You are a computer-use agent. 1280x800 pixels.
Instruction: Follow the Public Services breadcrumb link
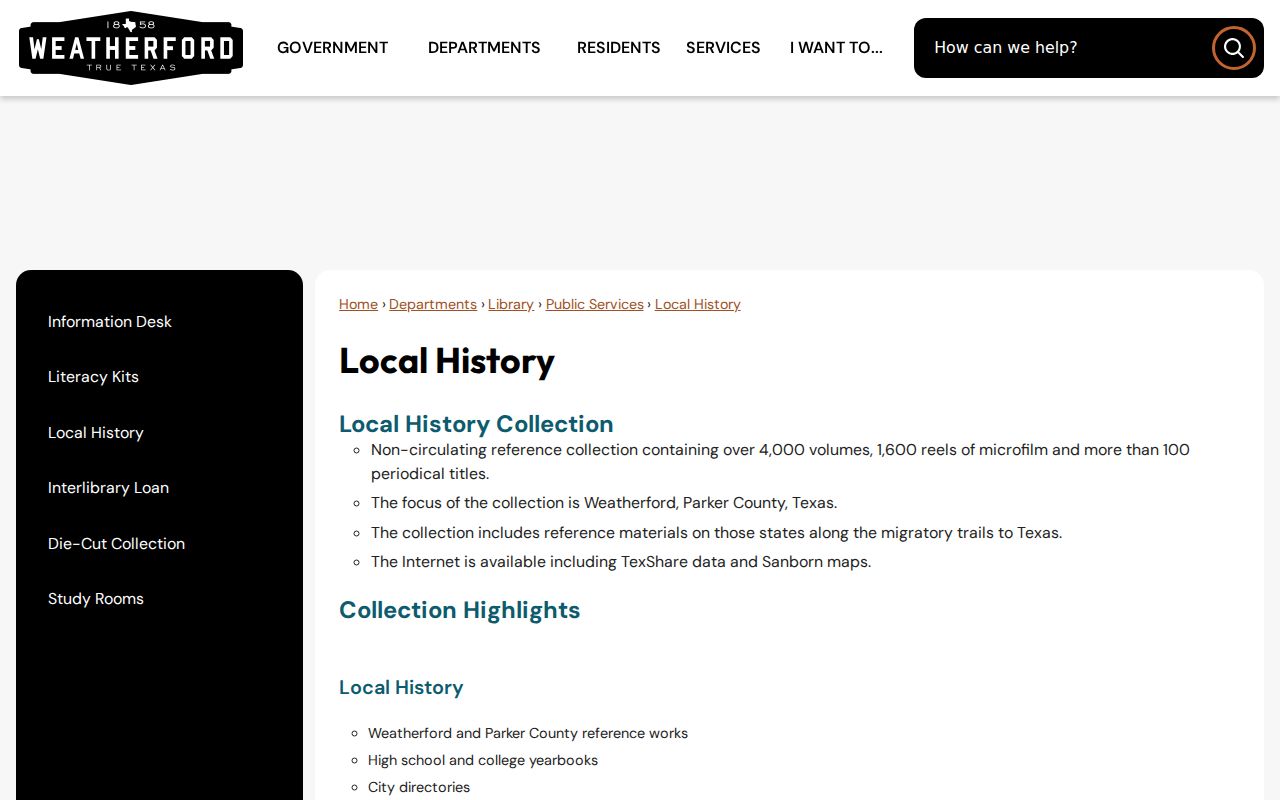pyautogui.click(x=595, y=304)
